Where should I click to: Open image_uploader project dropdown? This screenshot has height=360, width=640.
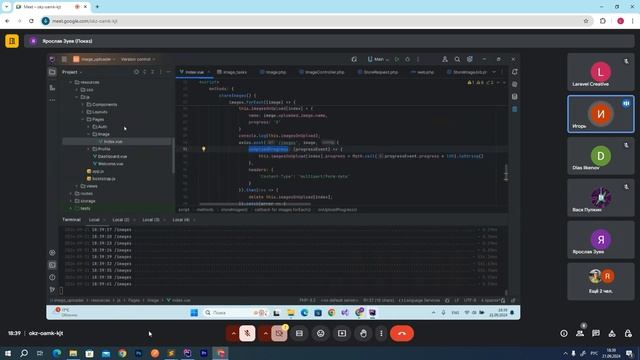coord(94,59)
